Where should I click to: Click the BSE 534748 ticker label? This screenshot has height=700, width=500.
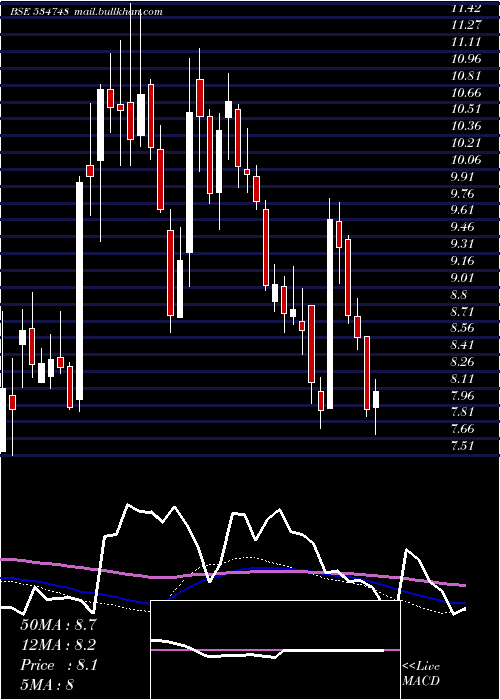[39, 12]
